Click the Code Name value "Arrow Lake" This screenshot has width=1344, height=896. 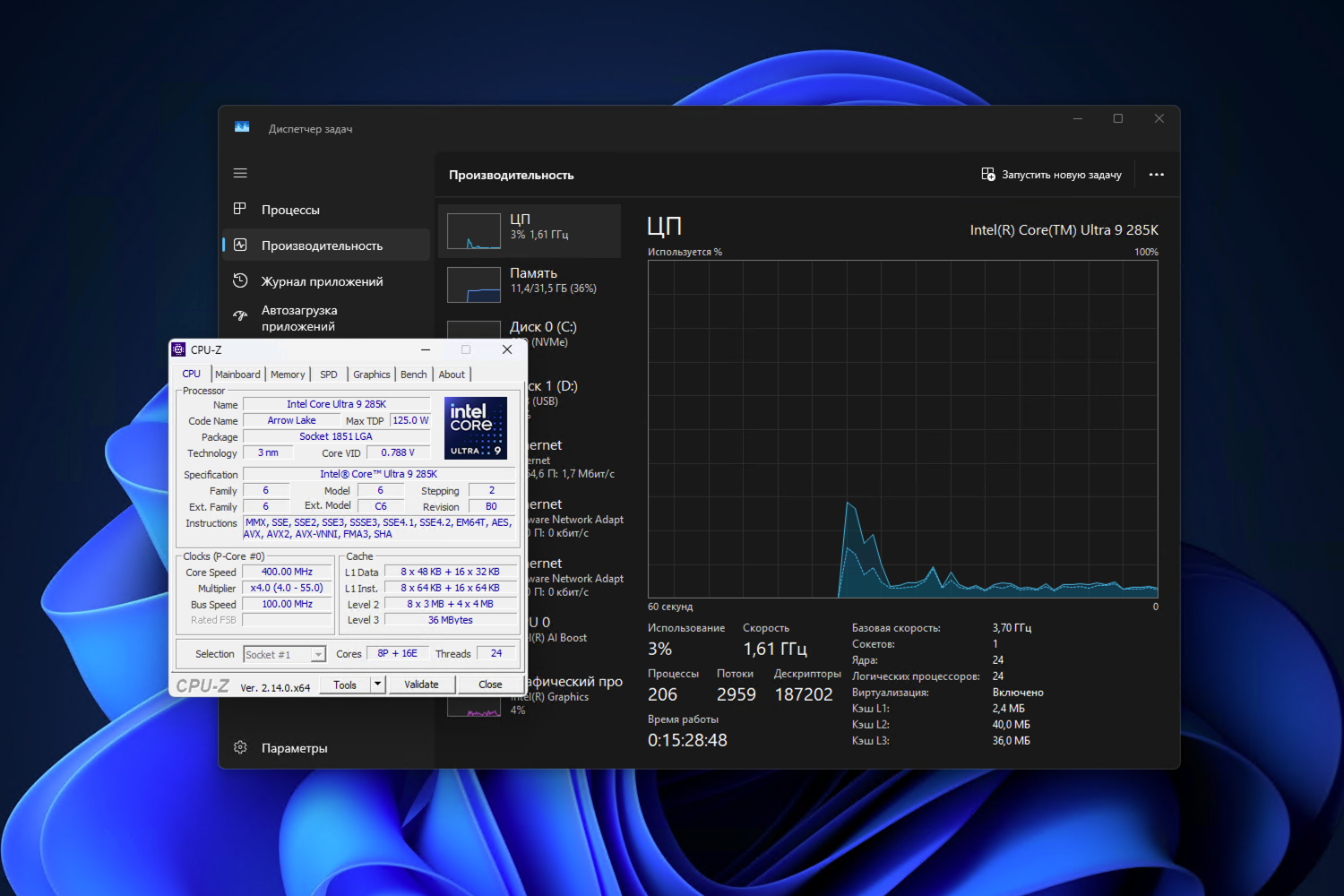[x=291, y=420]
